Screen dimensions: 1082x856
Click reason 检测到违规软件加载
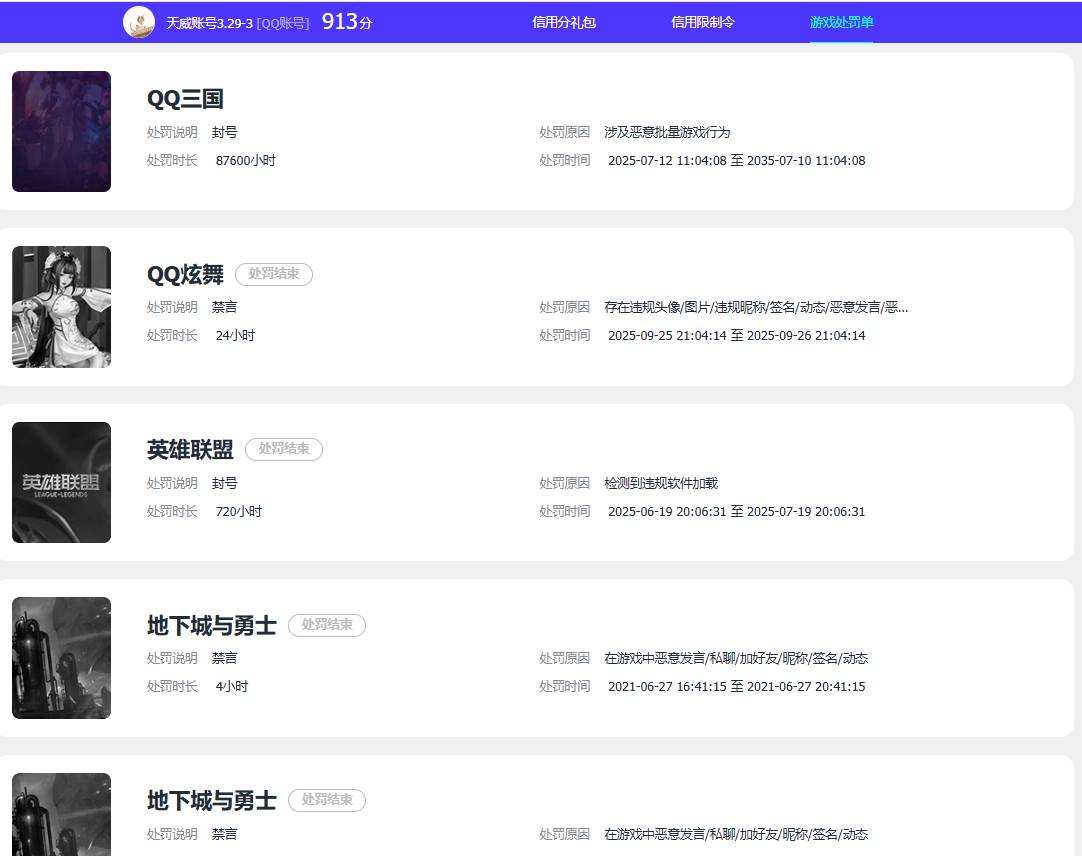(x=661, y=483)
